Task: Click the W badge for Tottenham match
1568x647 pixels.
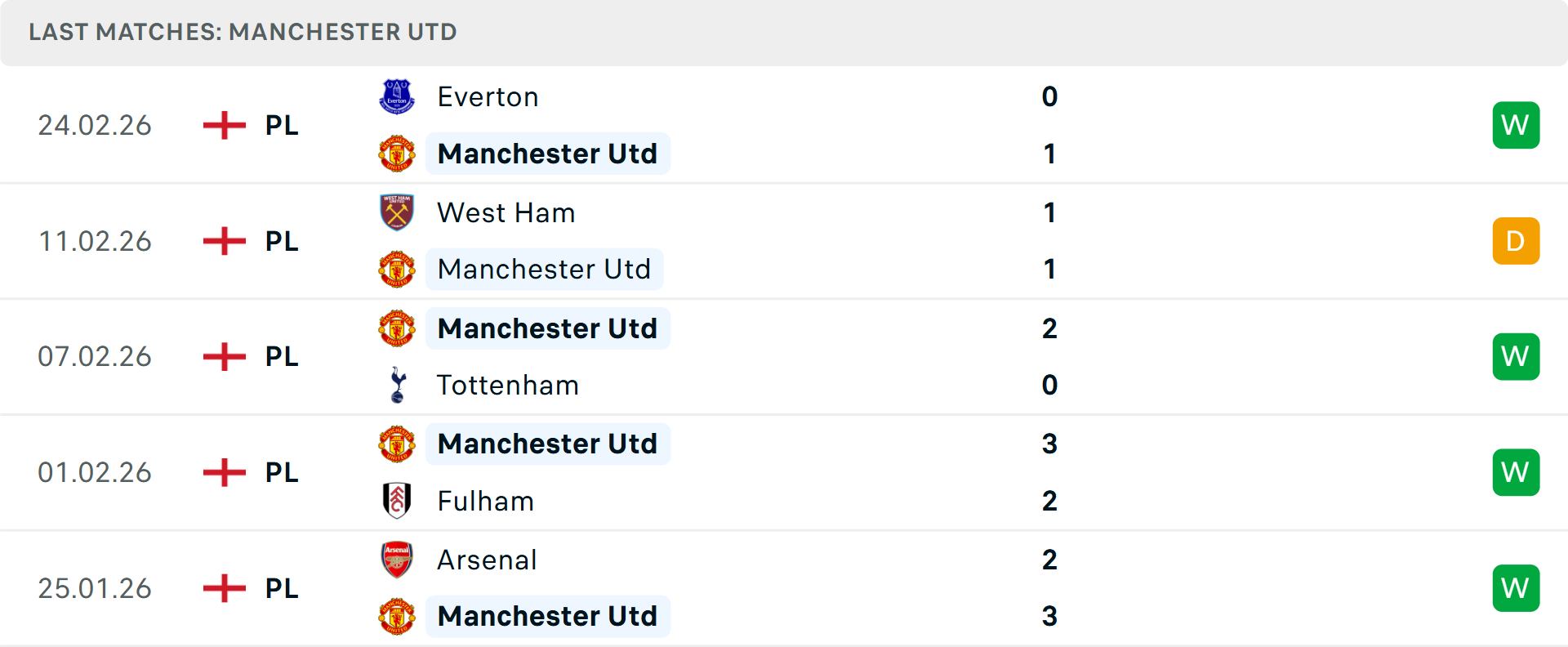Action: pos(1516,357)
